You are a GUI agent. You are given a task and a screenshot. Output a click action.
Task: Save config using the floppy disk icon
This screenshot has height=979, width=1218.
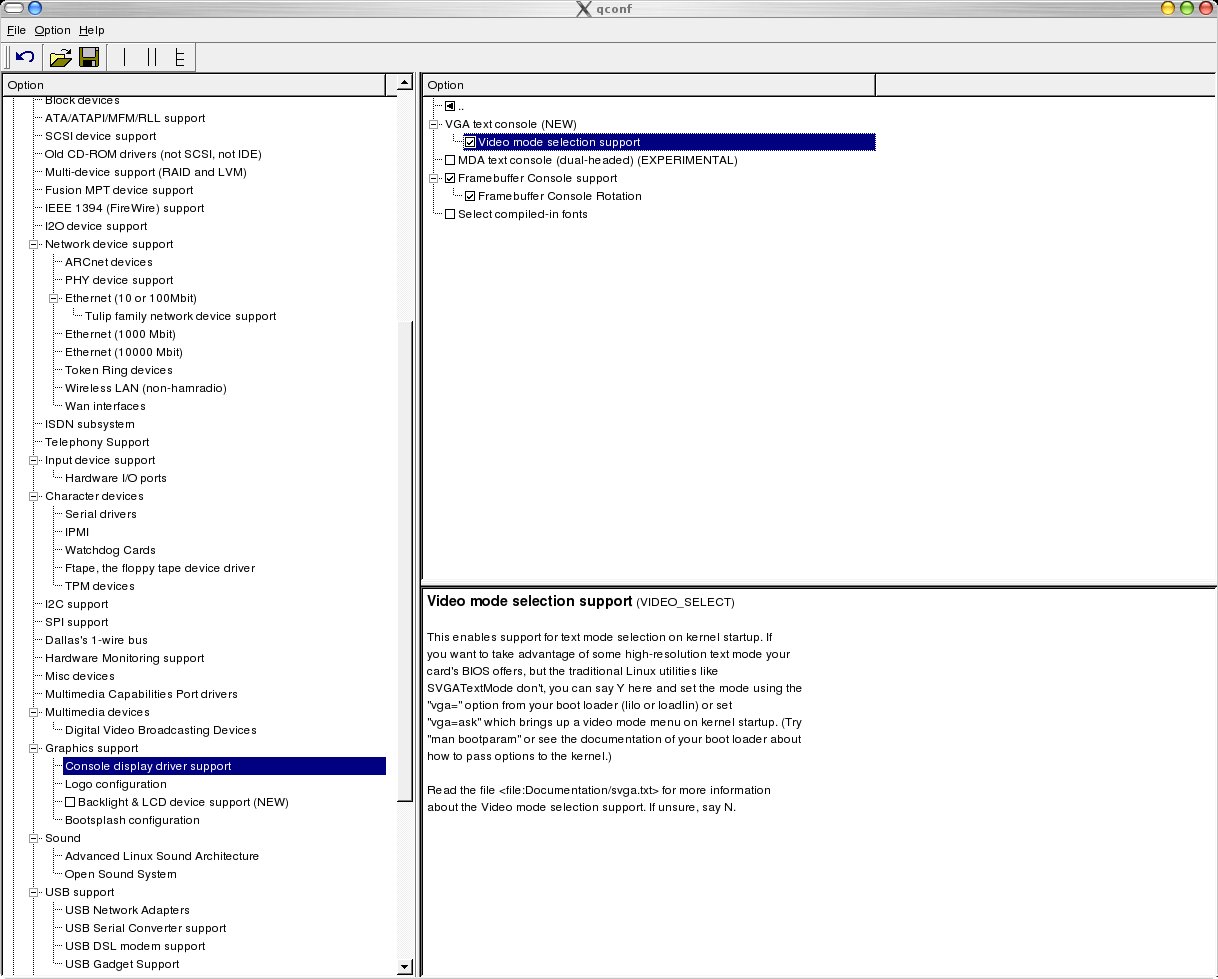pyautogui.click(x=88, y=57)
